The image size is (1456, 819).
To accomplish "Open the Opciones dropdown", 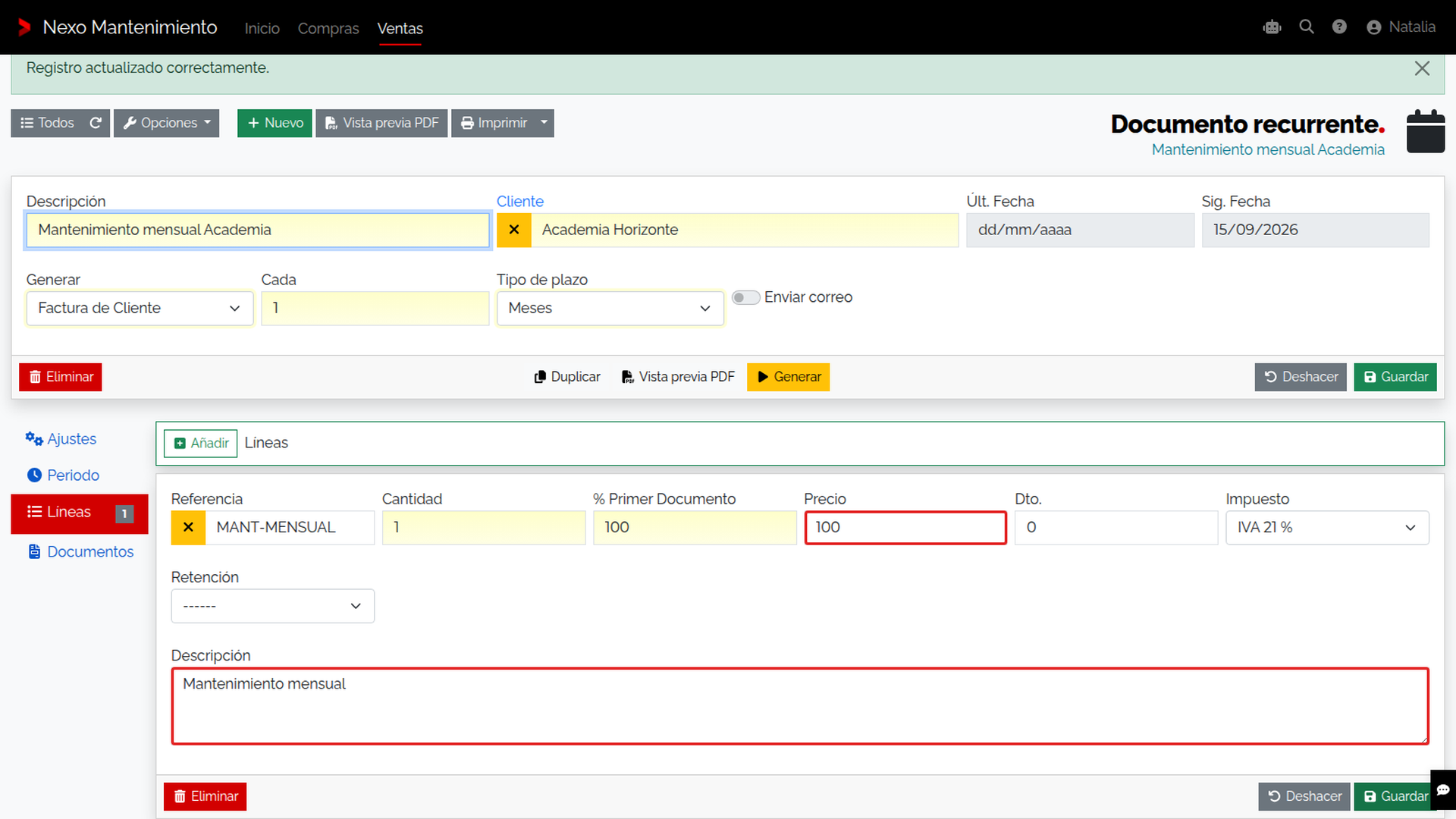I will [x=167, y=123].
